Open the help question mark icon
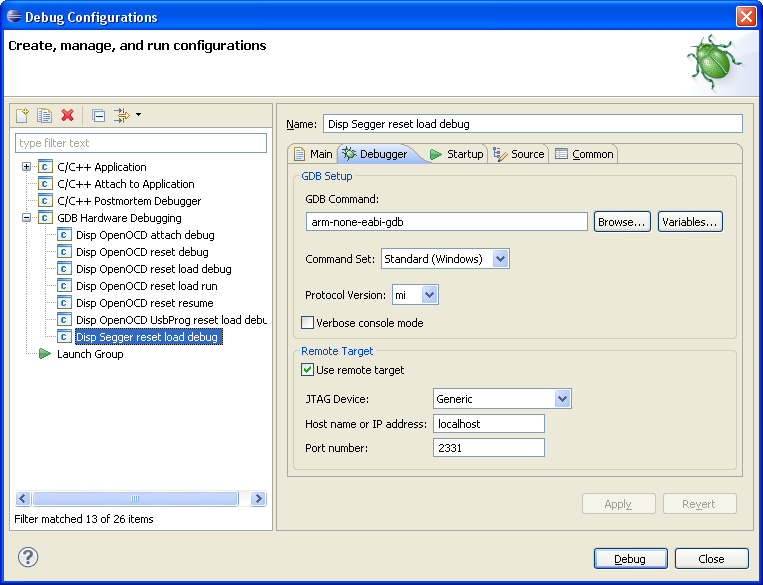Screen dimensions: 763x585 (x=28, y=557)
